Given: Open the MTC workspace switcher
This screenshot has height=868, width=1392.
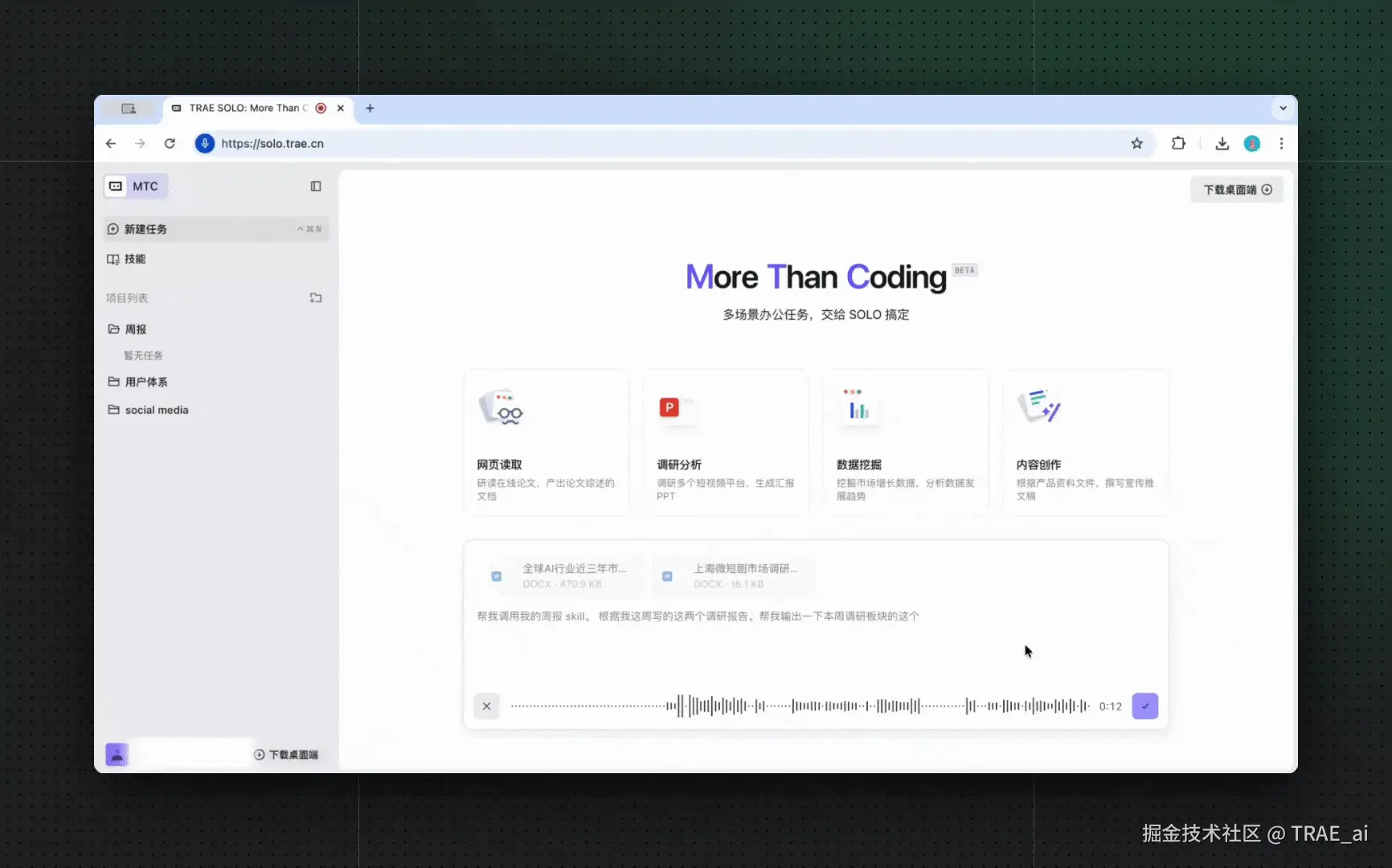Looking at the screenshot, I should pyautogui.click(x=135, y=186).
